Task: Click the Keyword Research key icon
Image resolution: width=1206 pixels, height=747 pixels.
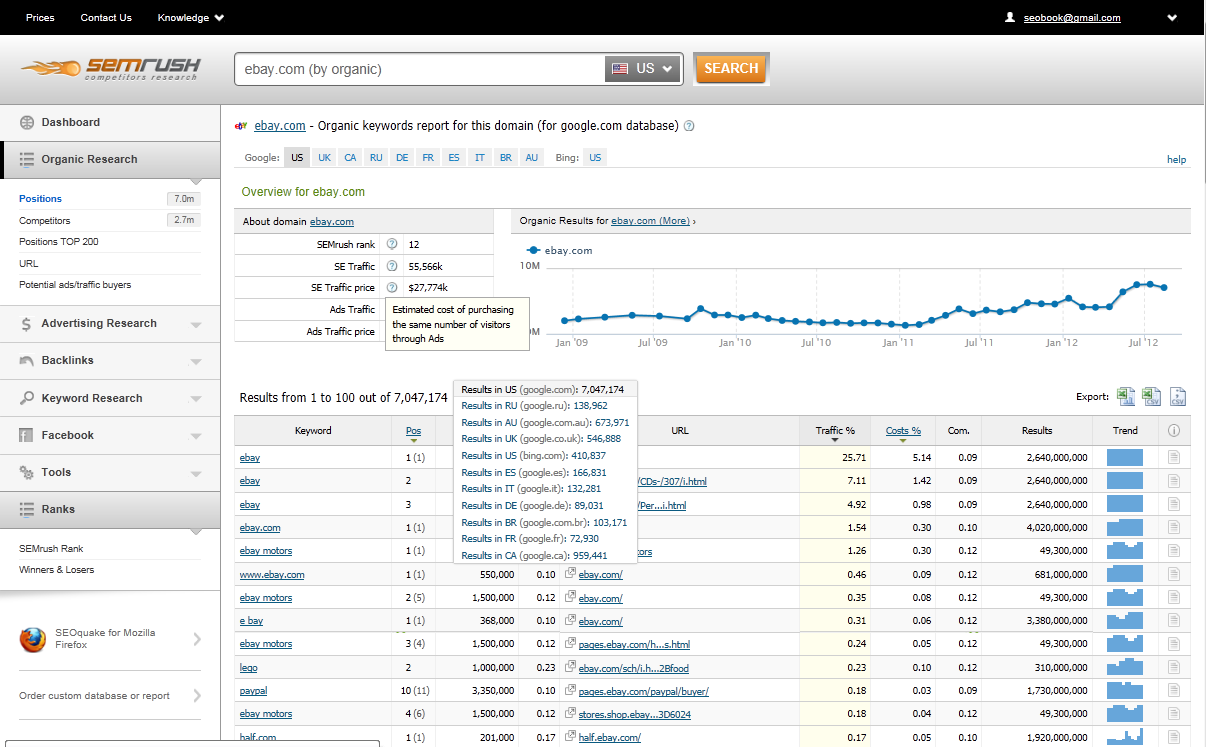Action: (26, 398)
